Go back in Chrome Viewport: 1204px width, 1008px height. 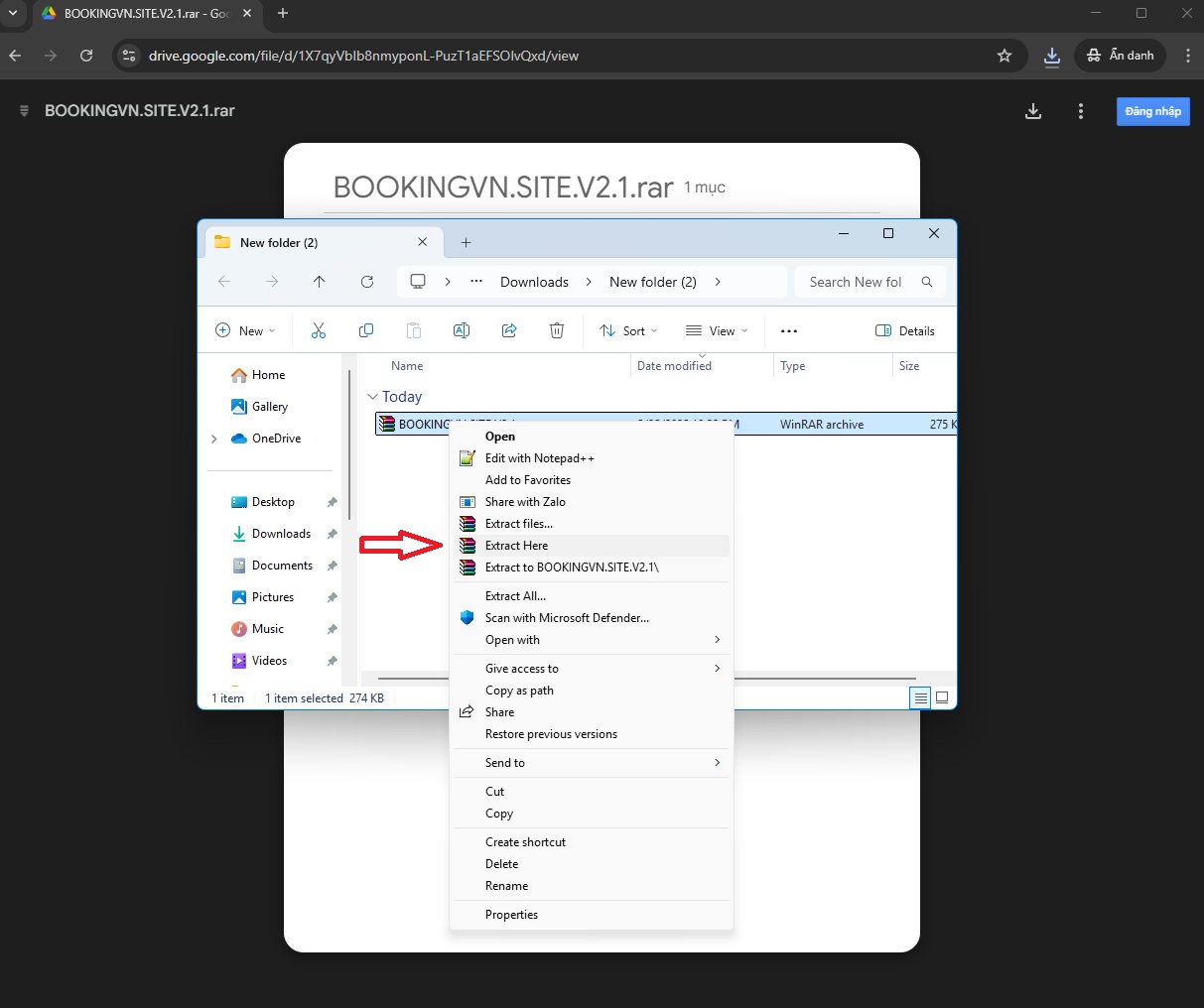point(15,56)
